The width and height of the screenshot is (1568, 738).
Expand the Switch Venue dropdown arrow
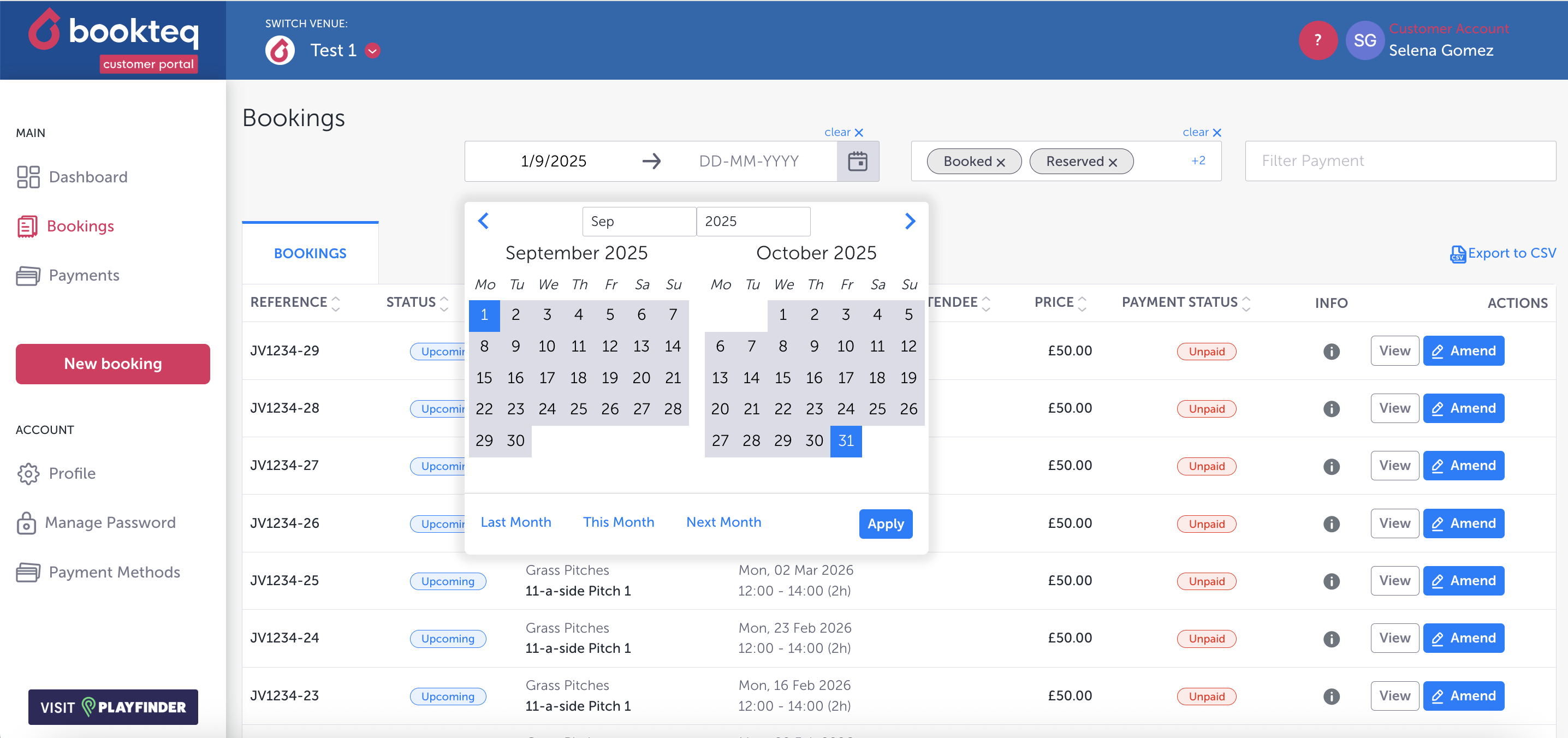coord(372,51)
